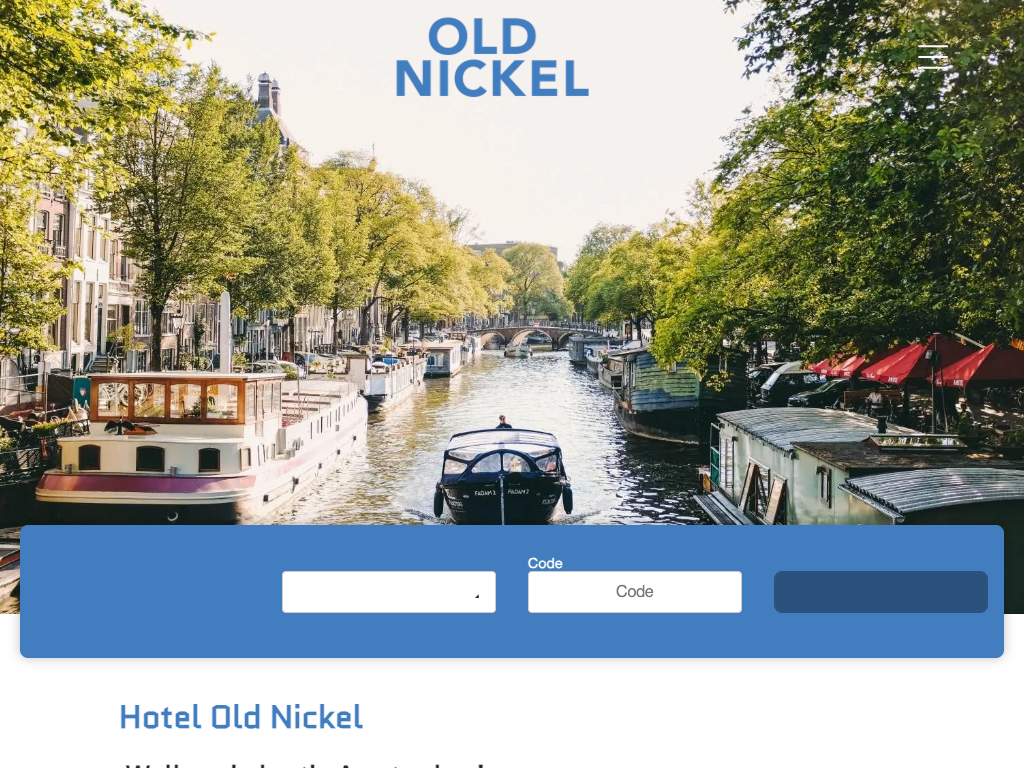Screen dimensions: 1024x768
Task: Click the word OLD in the logo
Action: [x=483, y=37]
